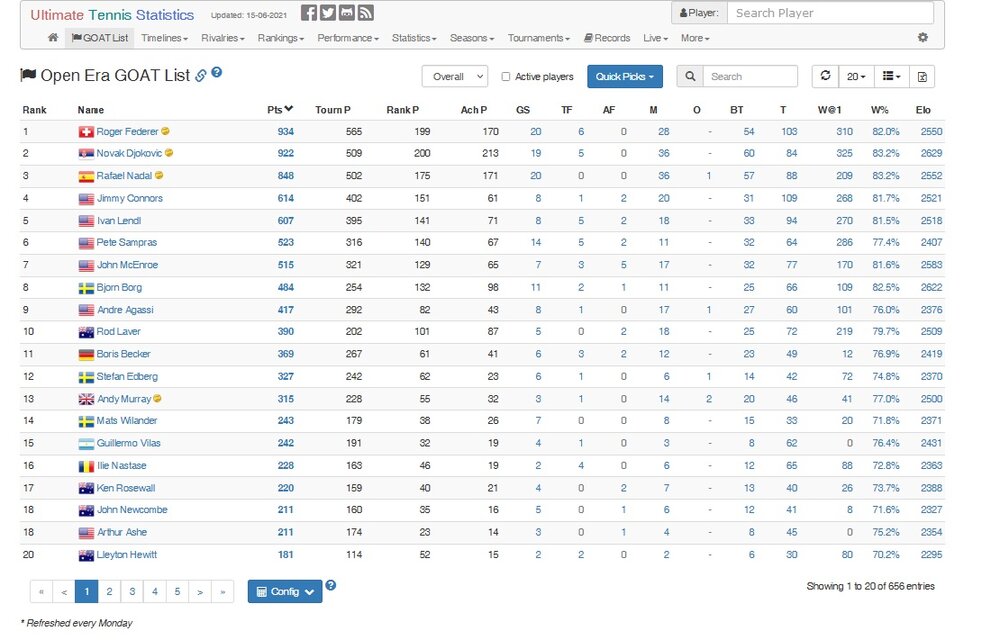Show help for the Open Era GOAT List
The image size is (1000, 640).
217,72
